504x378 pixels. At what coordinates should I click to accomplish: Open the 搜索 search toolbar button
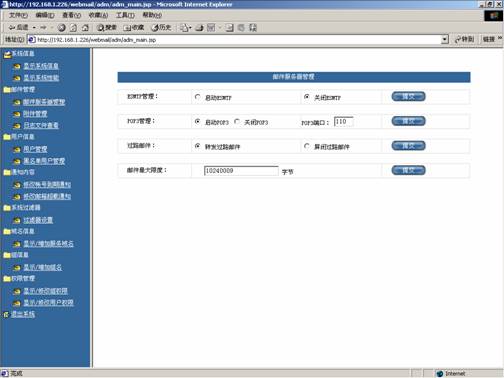pyautogui.click(x=106, y=28)
